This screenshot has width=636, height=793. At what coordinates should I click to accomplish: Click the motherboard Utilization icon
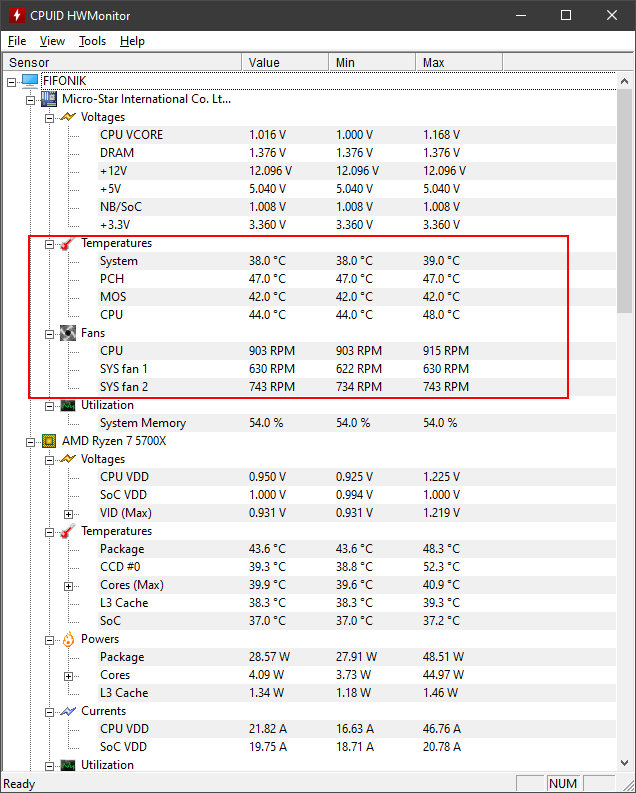point(68,405)
